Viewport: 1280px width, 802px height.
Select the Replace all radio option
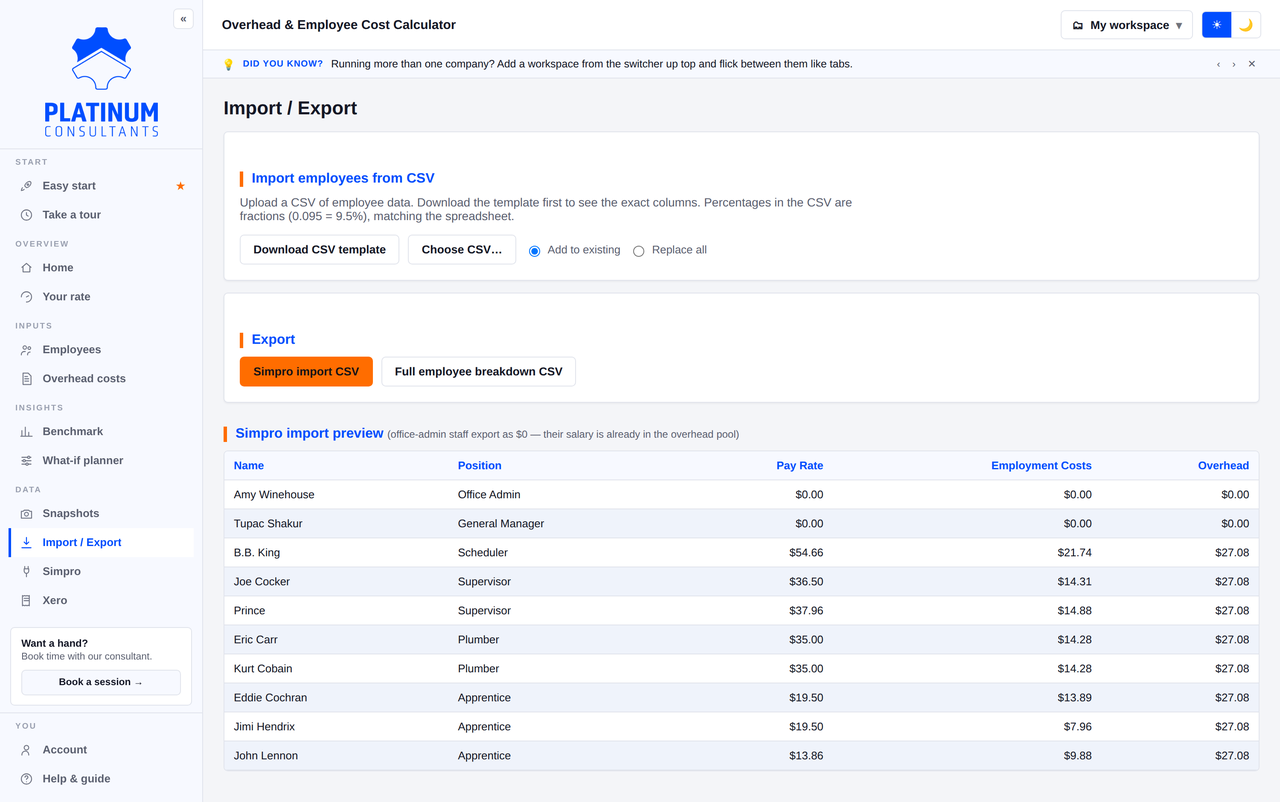tap(639, 251)
